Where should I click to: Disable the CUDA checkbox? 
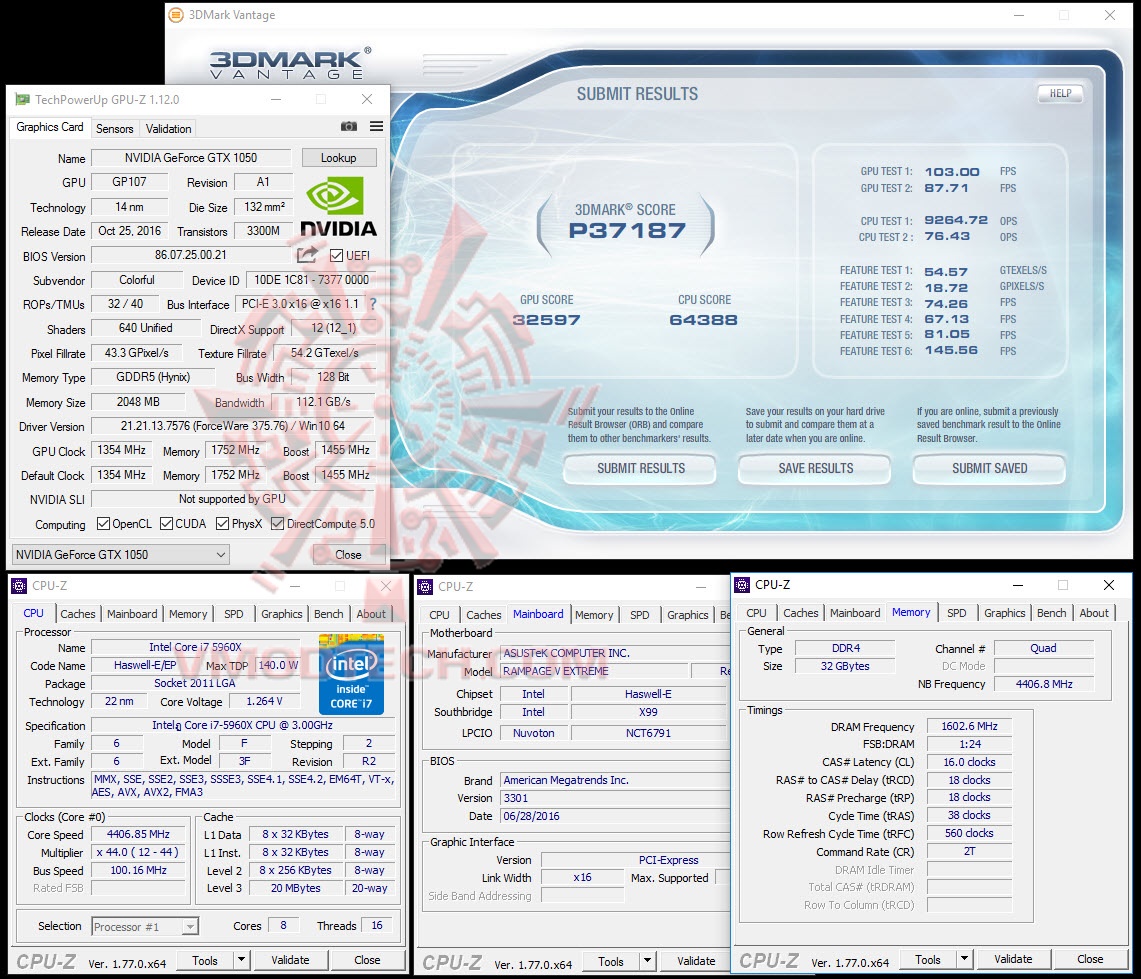tap(165, 523)
